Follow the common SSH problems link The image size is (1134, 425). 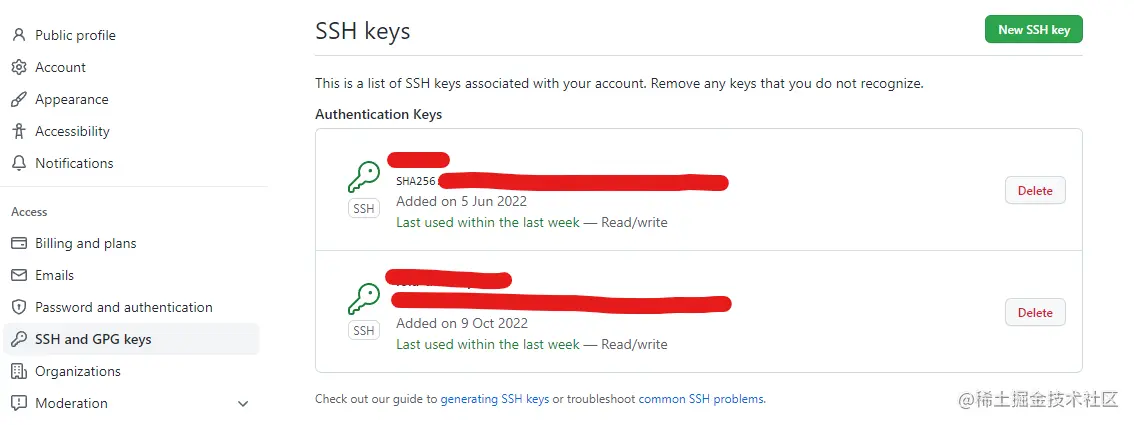coord(701,399)
